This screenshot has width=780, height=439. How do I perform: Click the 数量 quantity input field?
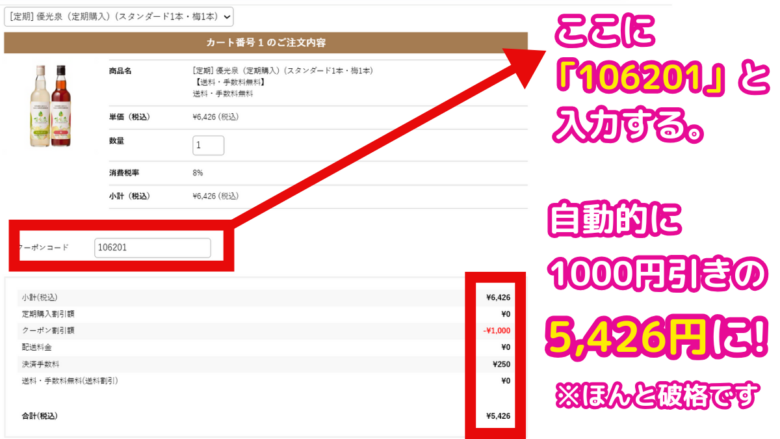coord(208,145)
